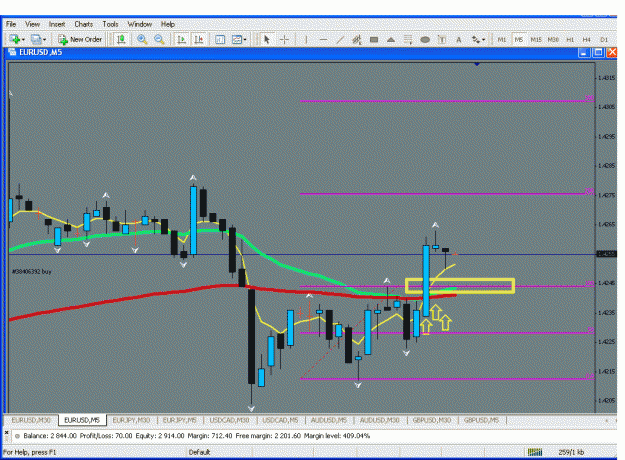Click the Arrows tool icon
The width and height of the screenshot is (625, 460).
click(x=476, y=39)
